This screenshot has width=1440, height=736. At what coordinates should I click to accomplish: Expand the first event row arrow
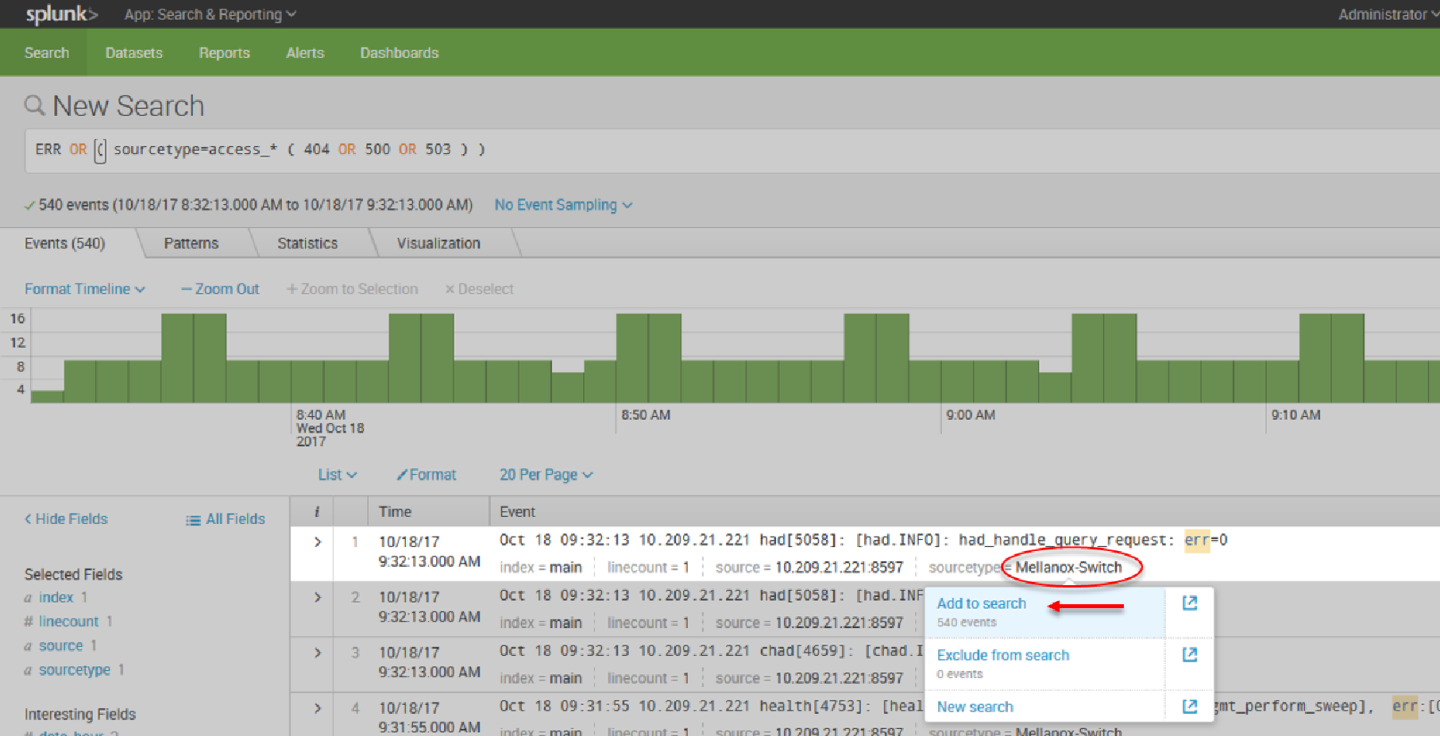click(x=316, y=542)
